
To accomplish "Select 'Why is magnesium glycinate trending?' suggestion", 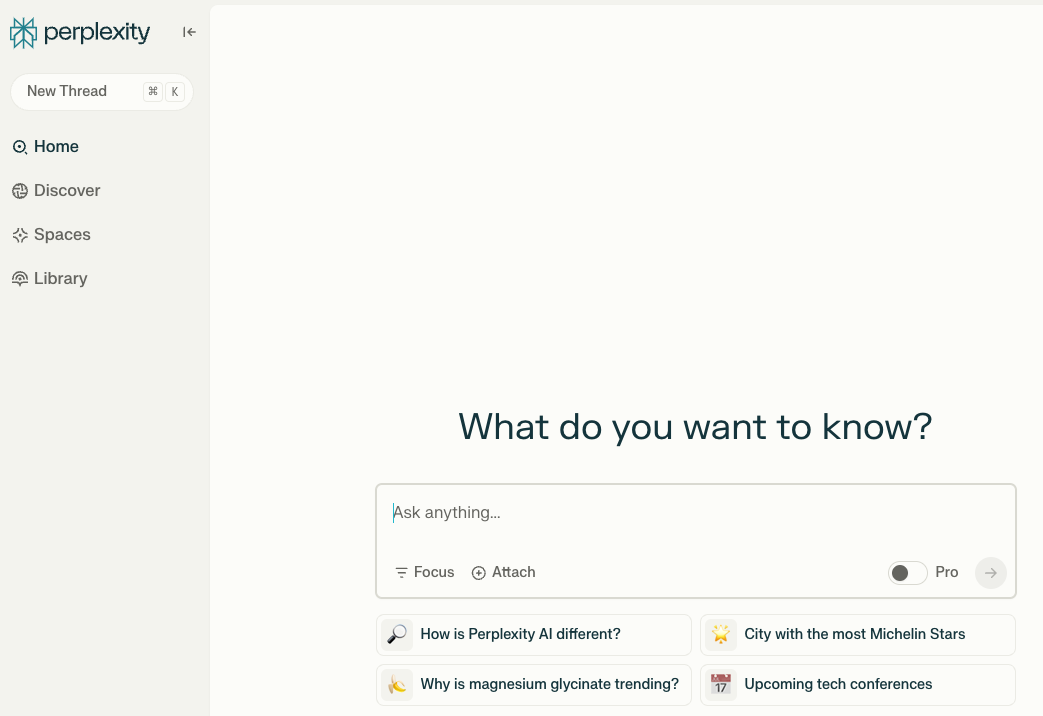I will 533,685.
